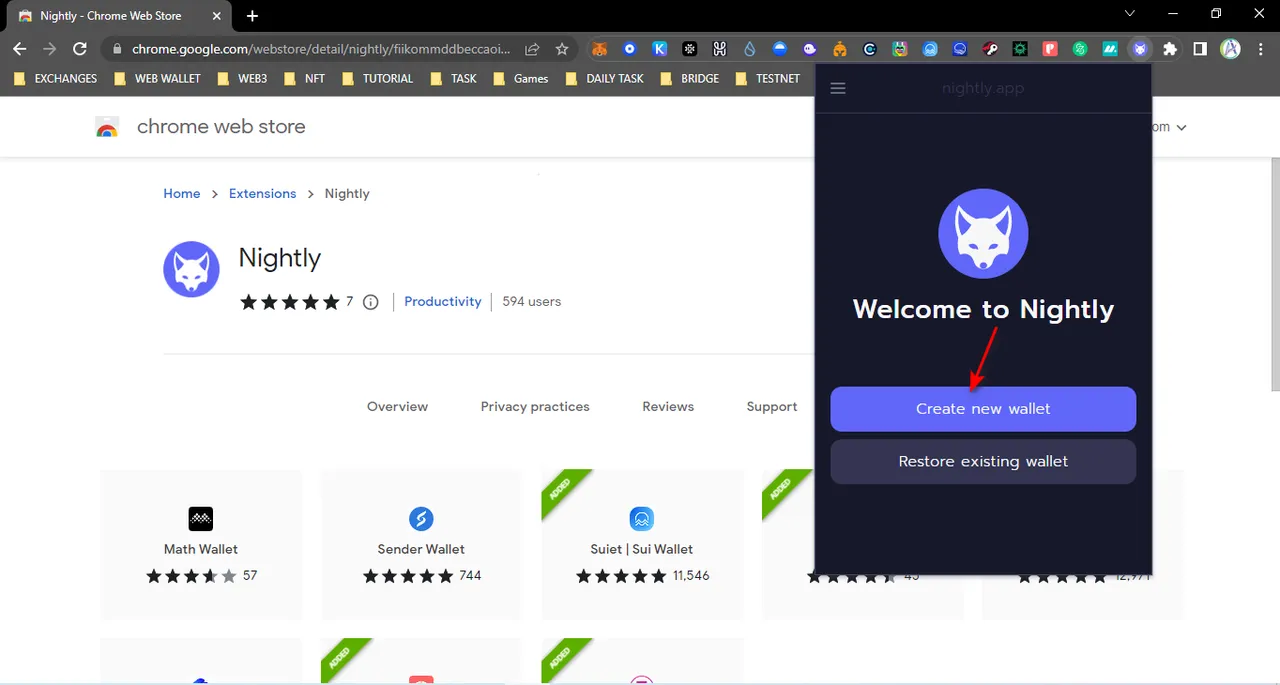Click the info icon next to rating count
Image resolution: width=1280 pixels, height=685 pixels.
(x=371, y=302)
